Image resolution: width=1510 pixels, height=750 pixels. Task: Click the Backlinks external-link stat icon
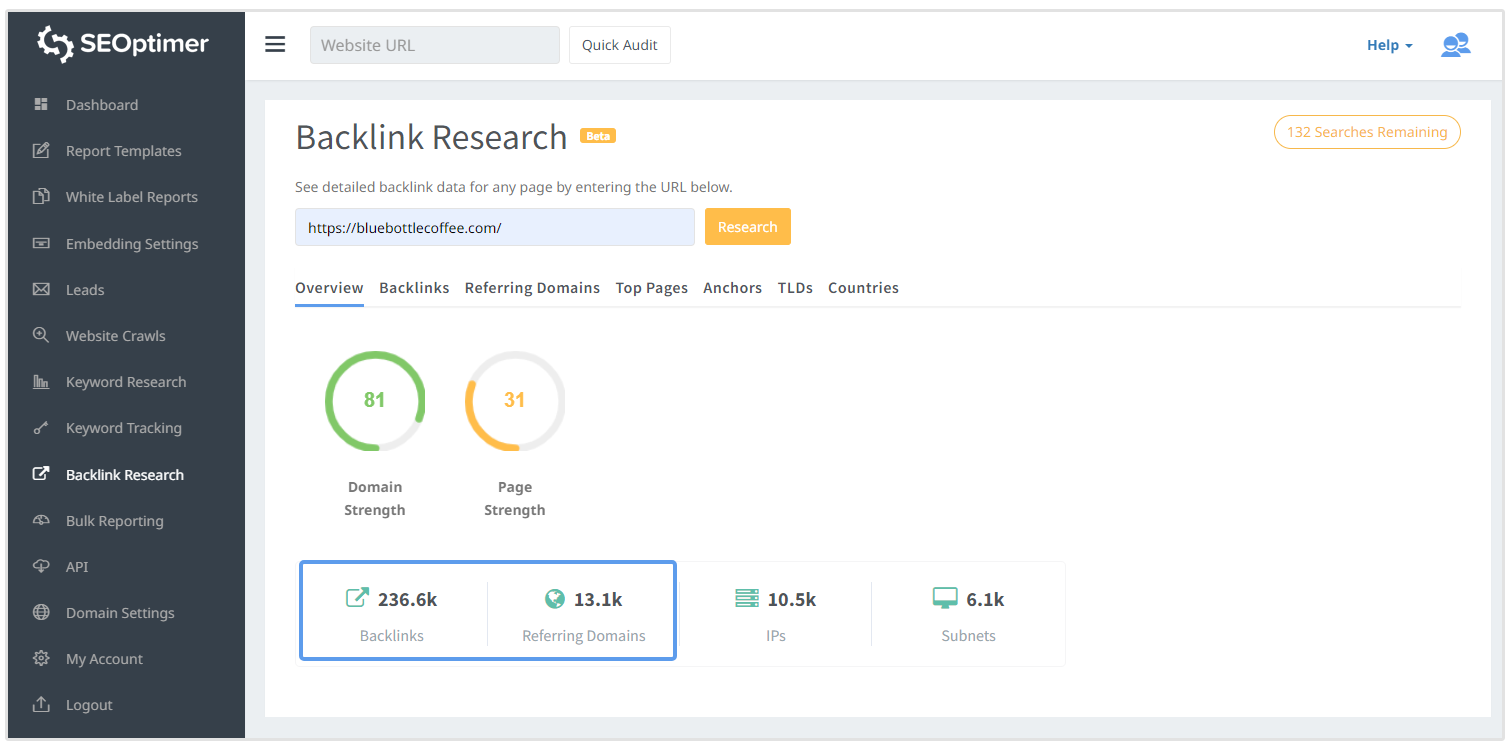(357, 598)
